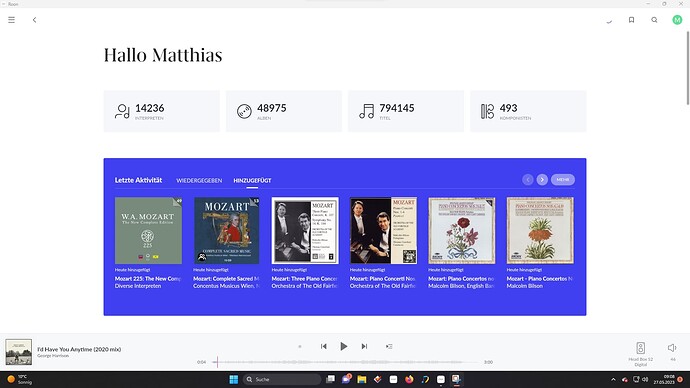Open the 48975 Alben tile

pyautogui.click(x=284, y=111)
